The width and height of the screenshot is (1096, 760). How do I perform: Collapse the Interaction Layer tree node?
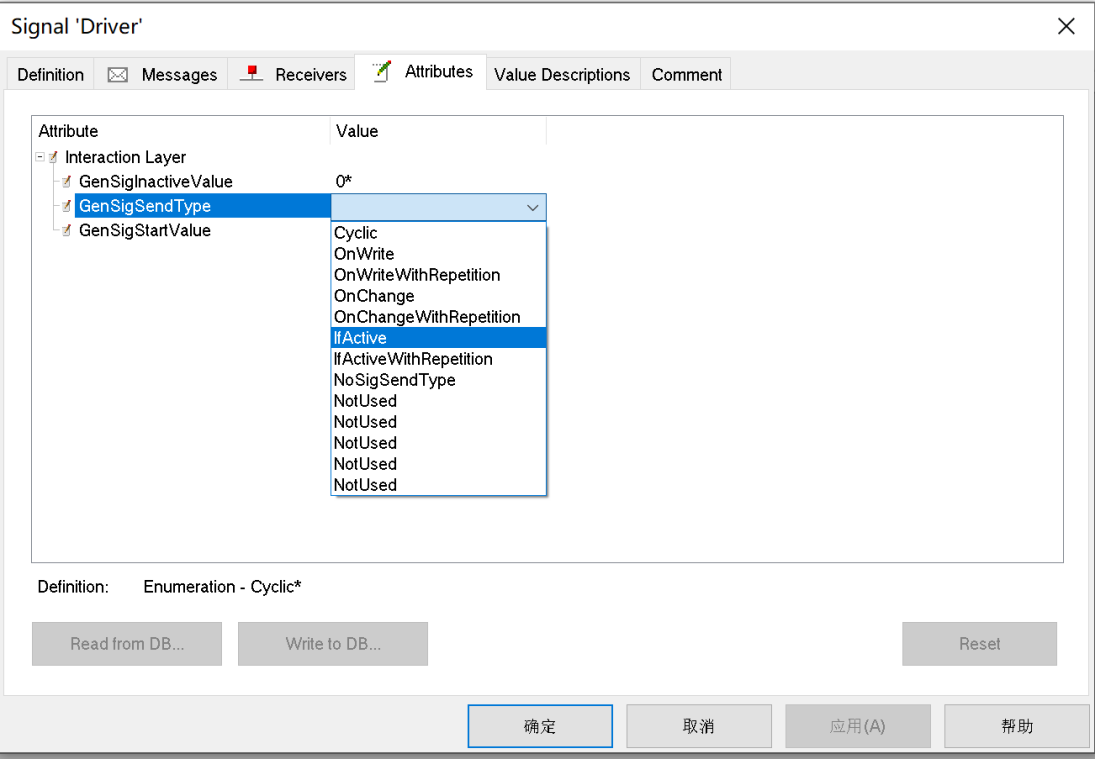pos(40,157)
